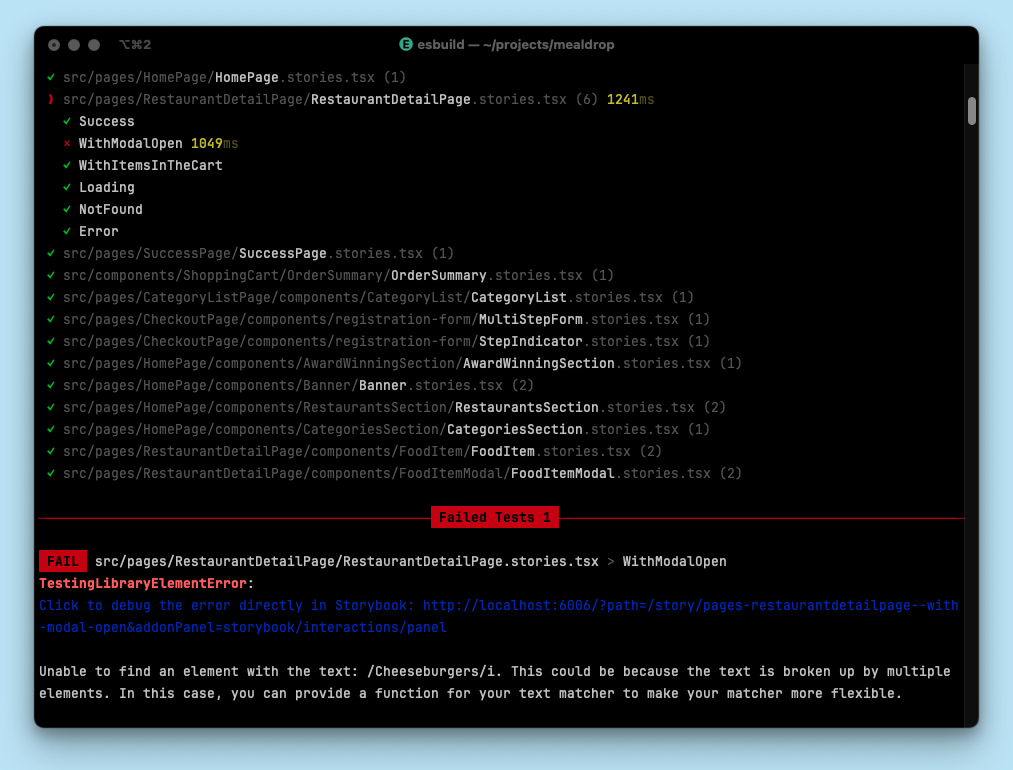Click the green check next to FoodItemModal.stories.tsx
The width and height of the screenshot is (1013, 770).
tap(50, 473)
